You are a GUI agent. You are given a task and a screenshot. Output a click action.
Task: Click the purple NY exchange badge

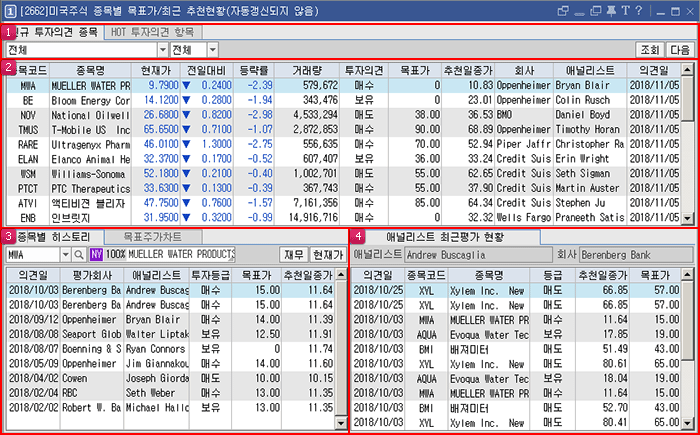[x=96, y=255]
